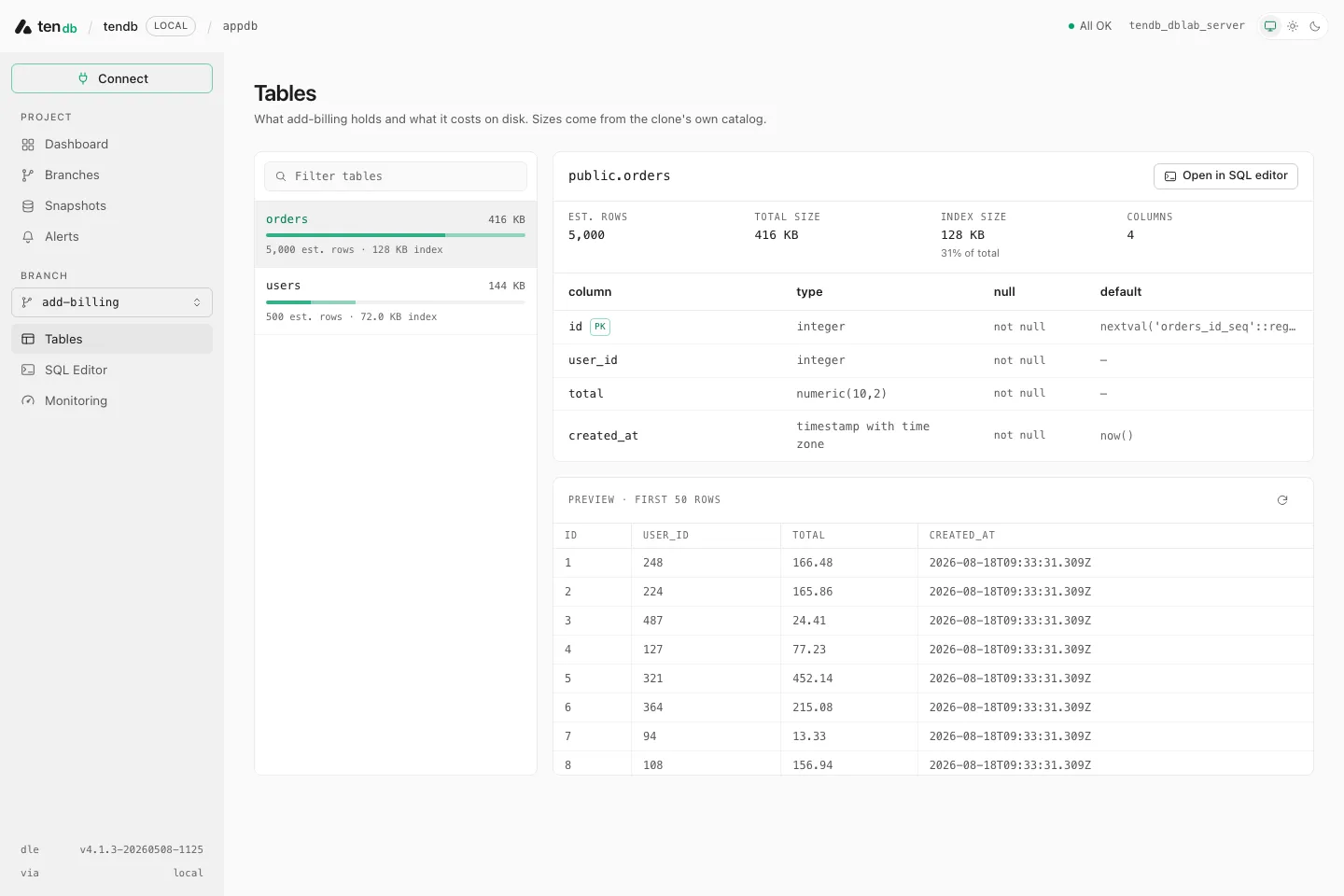The height and width of the screenshot is (896, 1344).
Task: Click the appdb breadcrumb
Action: [x=240, y=26]
